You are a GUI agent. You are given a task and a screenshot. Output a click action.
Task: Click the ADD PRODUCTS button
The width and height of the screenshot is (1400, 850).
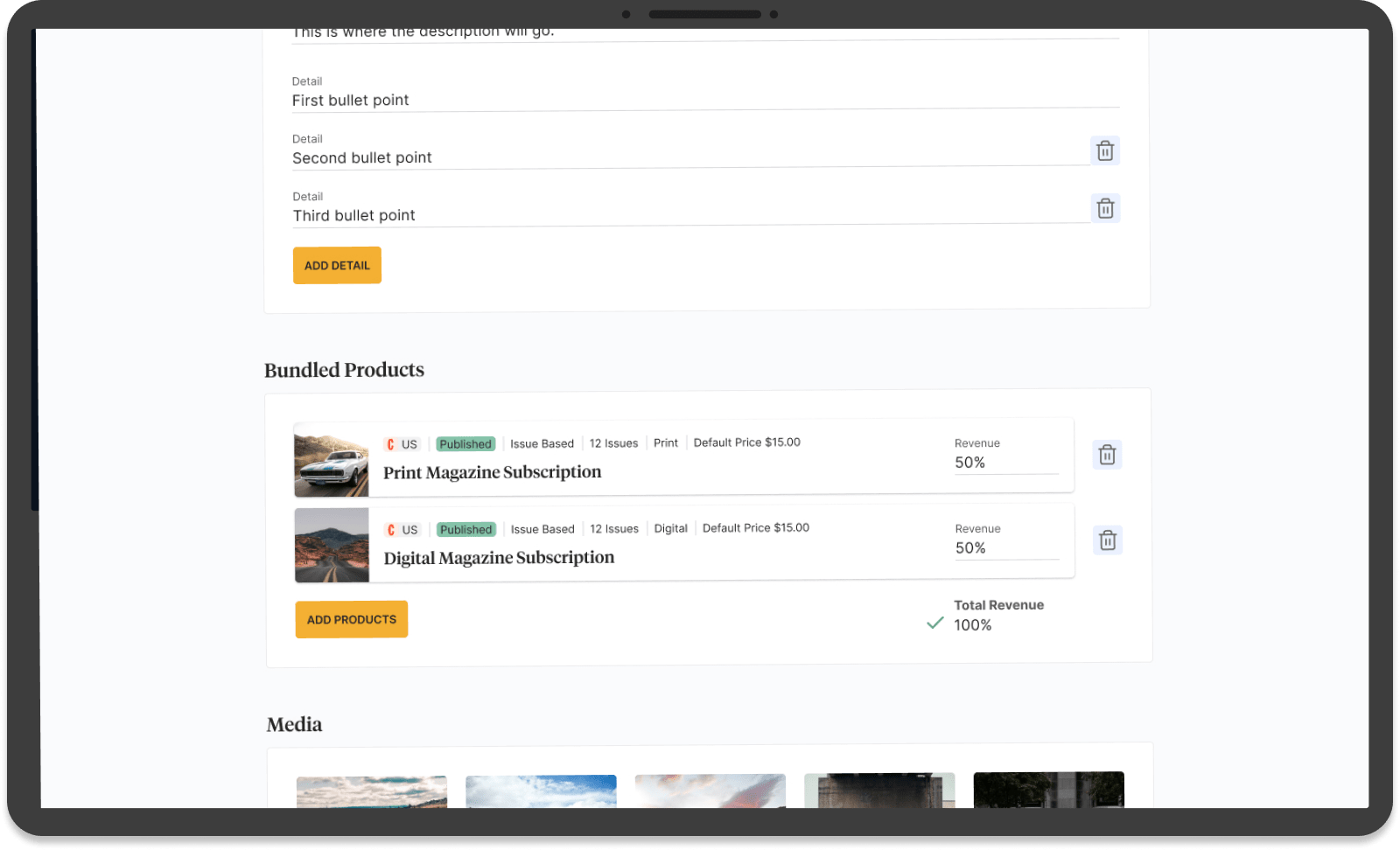[x=352, y=619]
